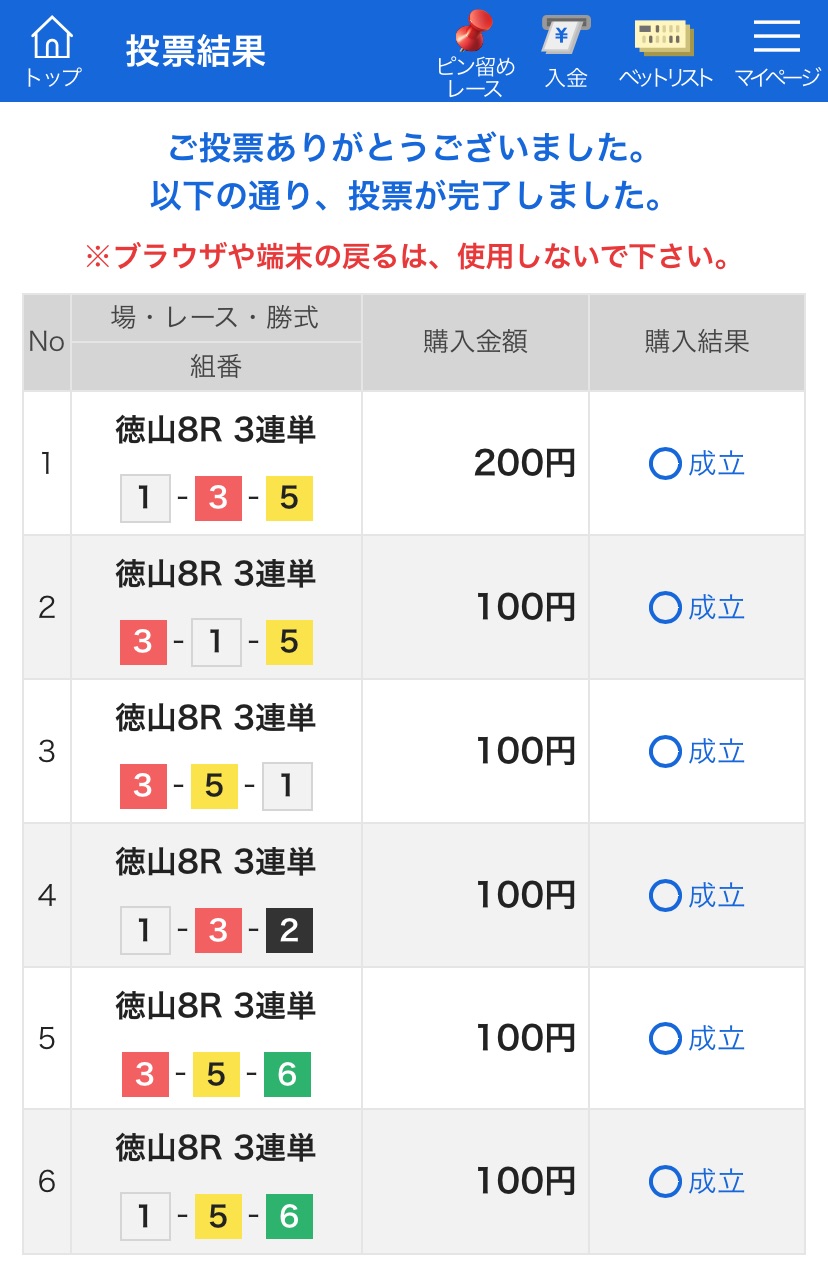Image resolution: width=828 pixels, height=1281 pixels.
Task: Select the green 6 badge in row 5
Action: coord(287,1074)
